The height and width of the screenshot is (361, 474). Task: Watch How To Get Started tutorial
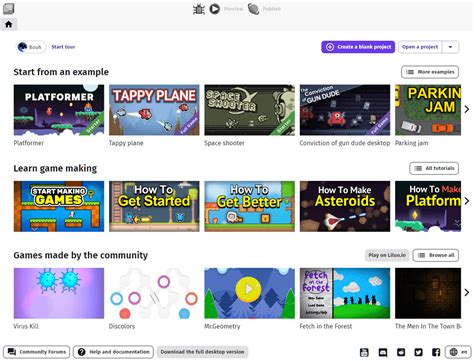click(x=154, y=206)
